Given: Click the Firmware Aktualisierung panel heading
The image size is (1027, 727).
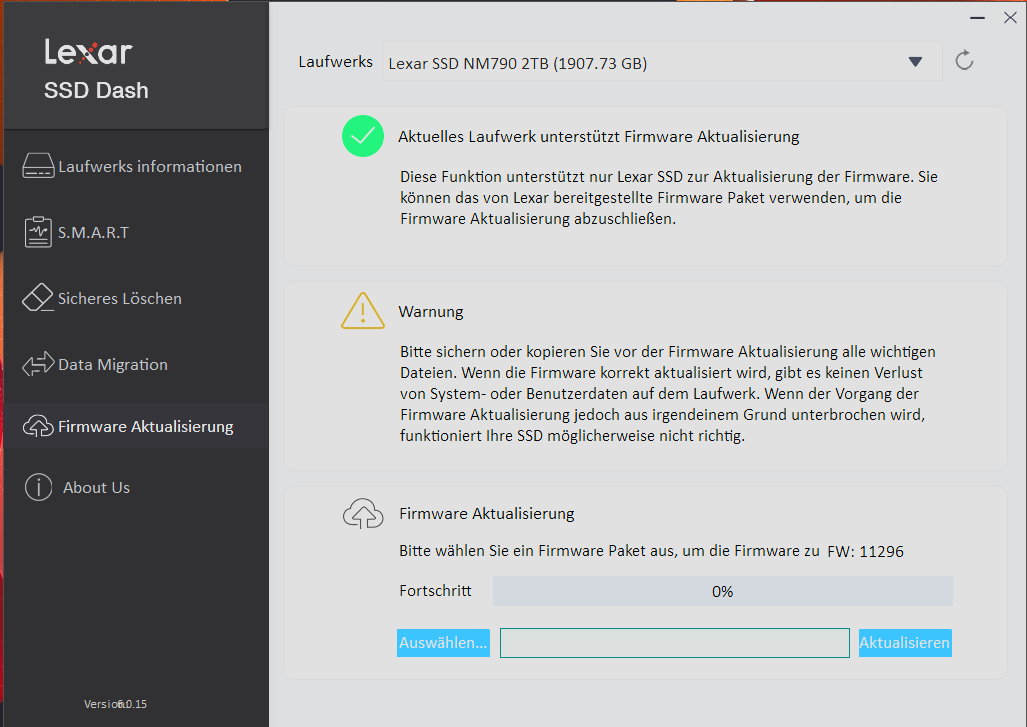Looking at the screenshot, I should click(487, 514).
